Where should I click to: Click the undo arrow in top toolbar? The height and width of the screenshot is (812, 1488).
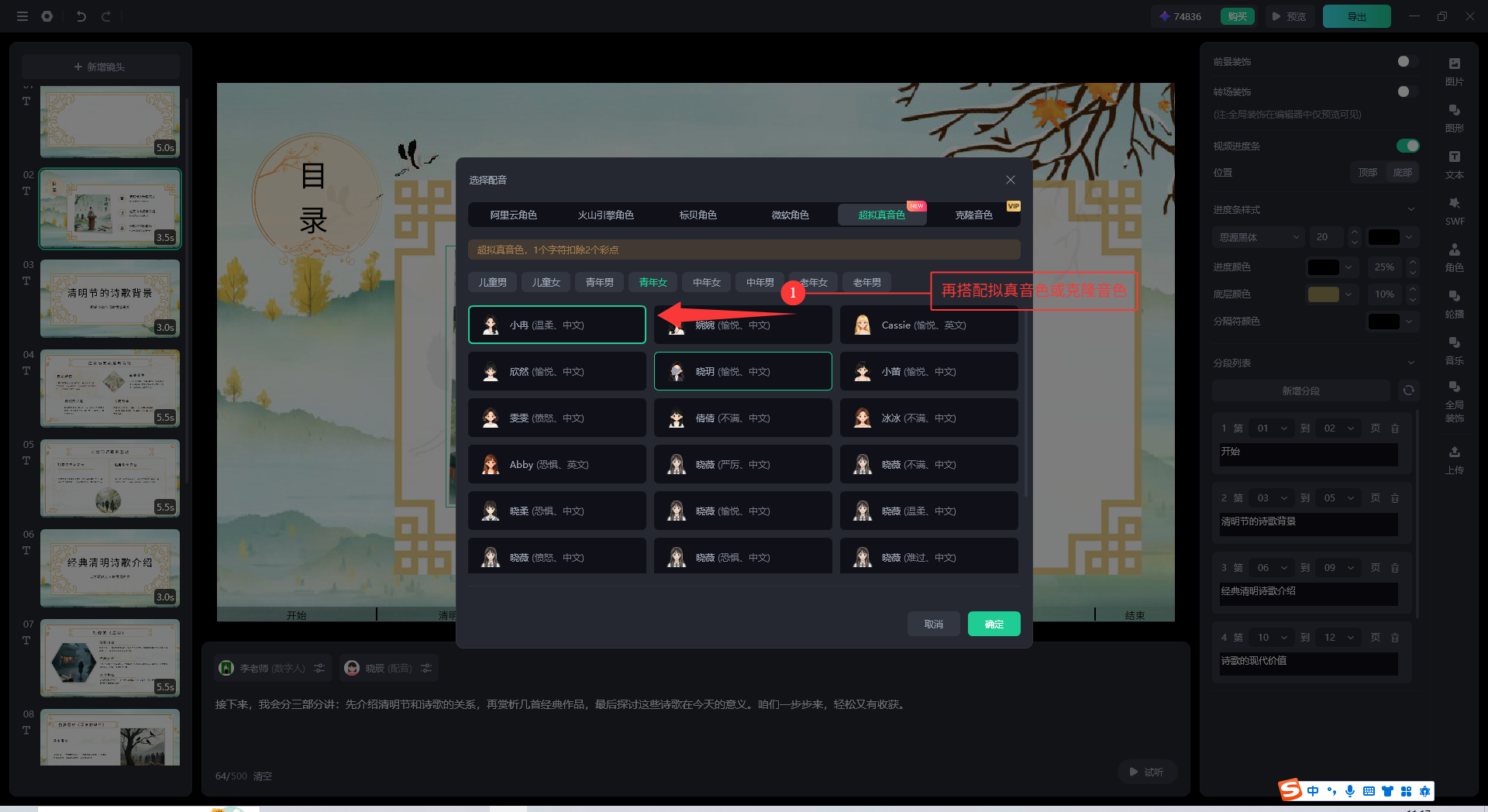(81, 16)
